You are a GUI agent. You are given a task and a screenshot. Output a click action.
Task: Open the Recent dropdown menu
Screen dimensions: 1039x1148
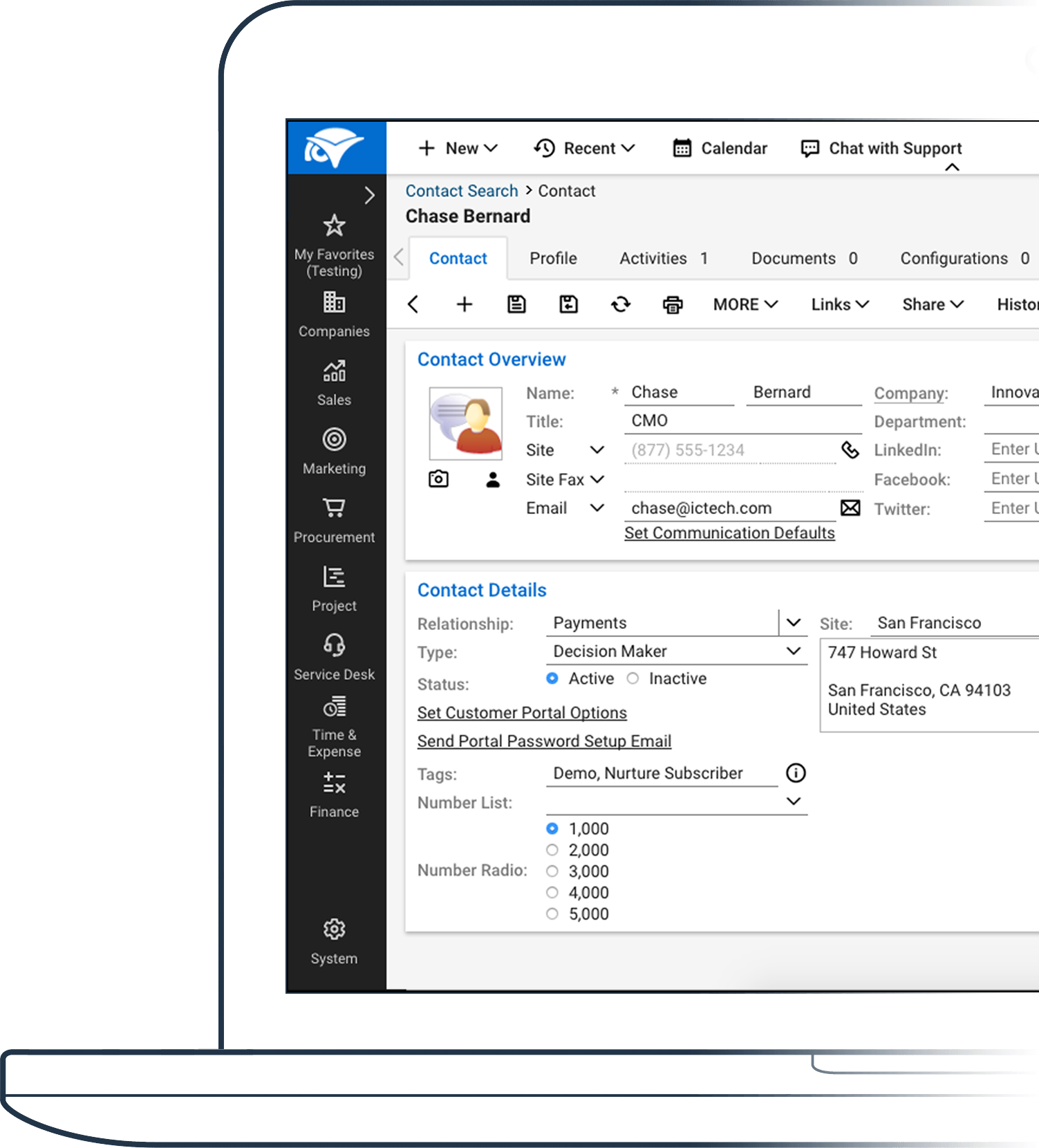click(584, 148)
